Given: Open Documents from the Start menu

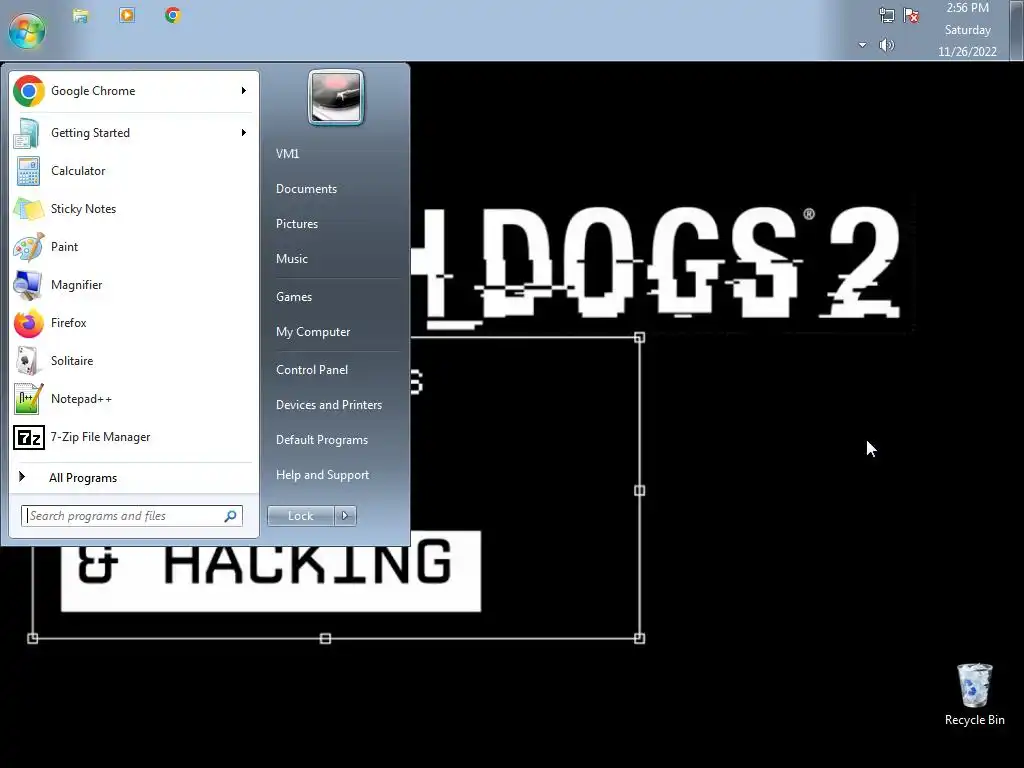Looking at the screenshot, I should (x=306, y=189).
